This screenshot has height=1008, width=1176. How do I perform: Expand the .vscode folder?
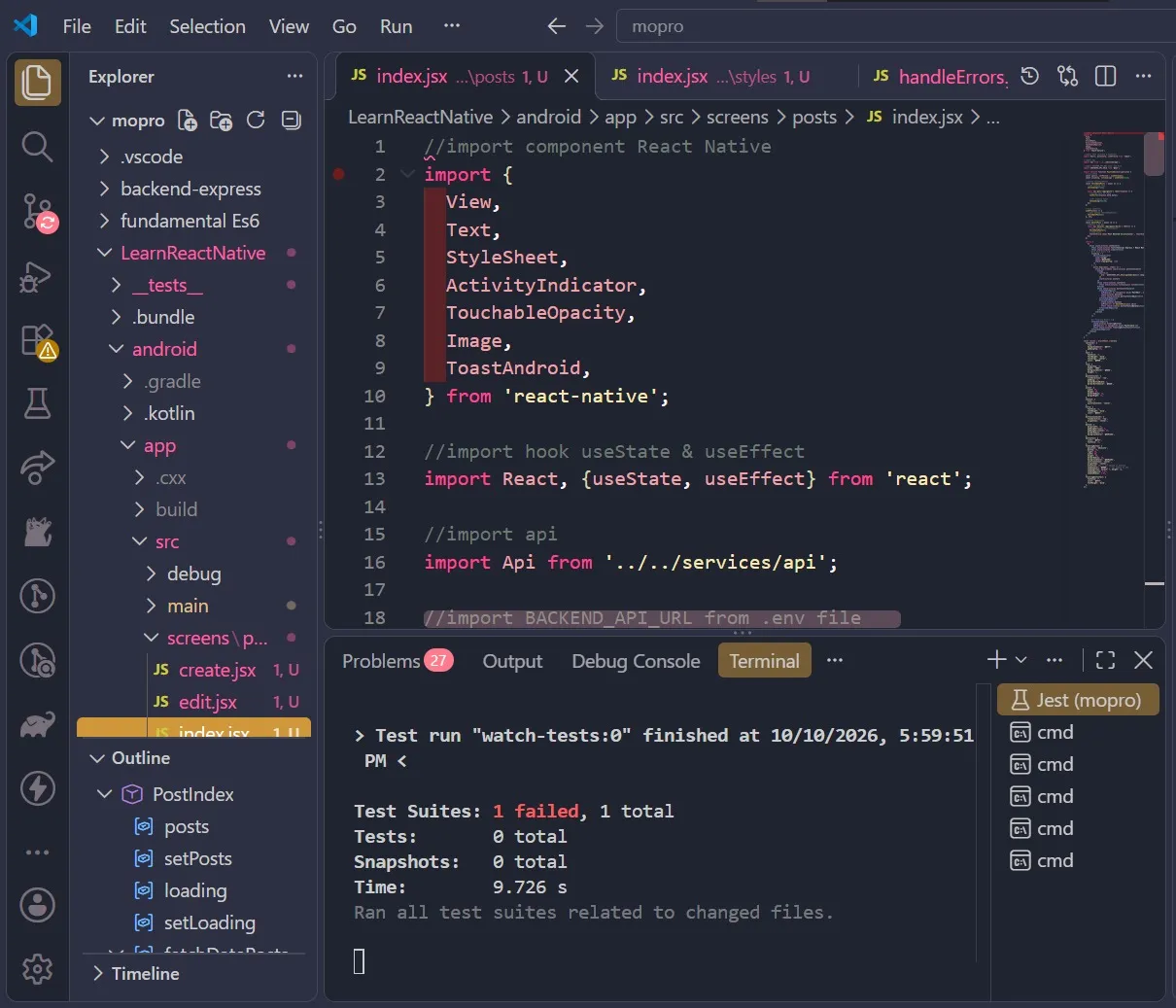[194, 156]
